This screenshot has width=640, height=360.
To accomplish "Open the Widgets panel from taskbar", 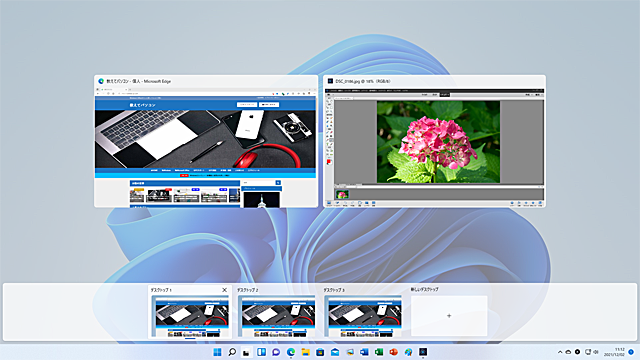I will 261,352.
